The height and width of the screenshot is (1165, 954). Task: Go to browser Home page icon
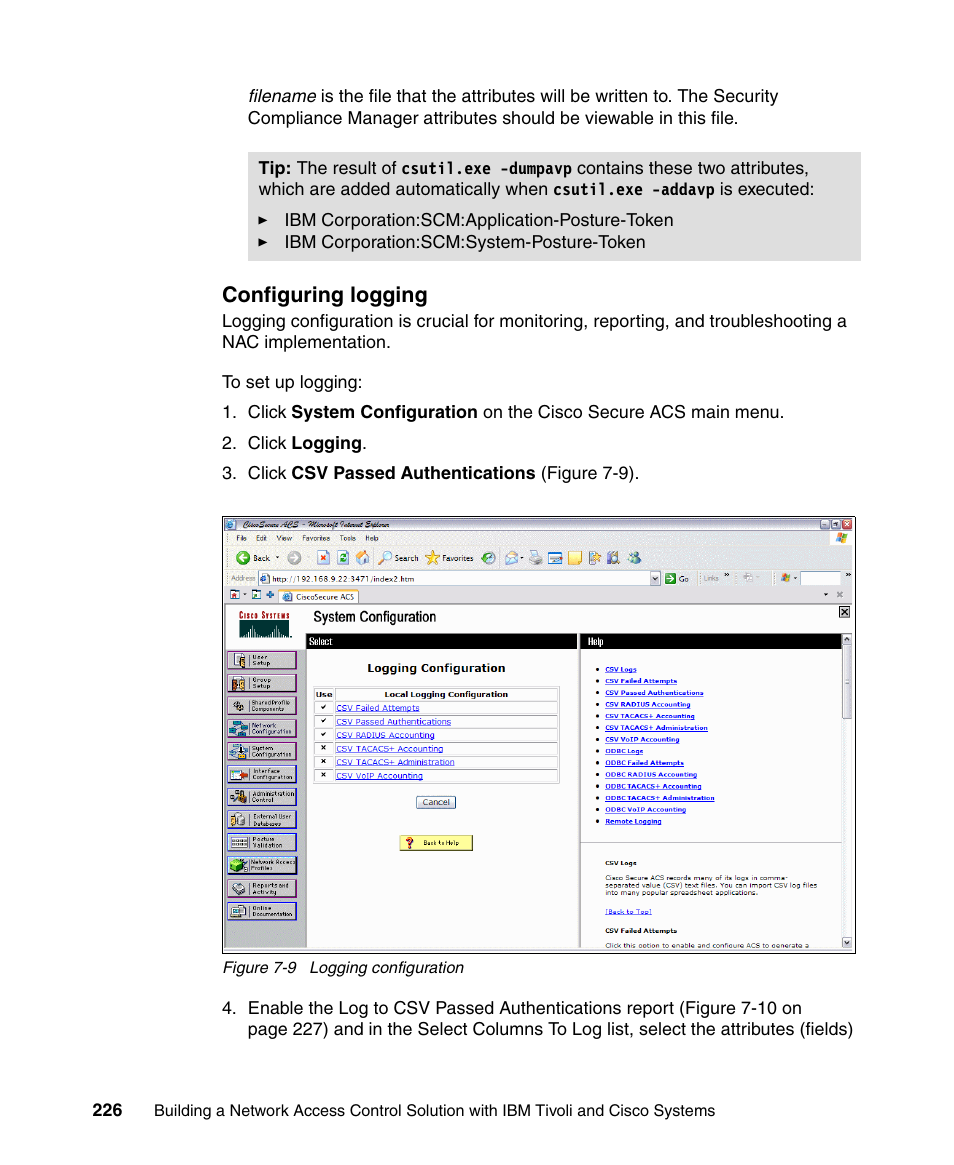[x=363, y=558]
